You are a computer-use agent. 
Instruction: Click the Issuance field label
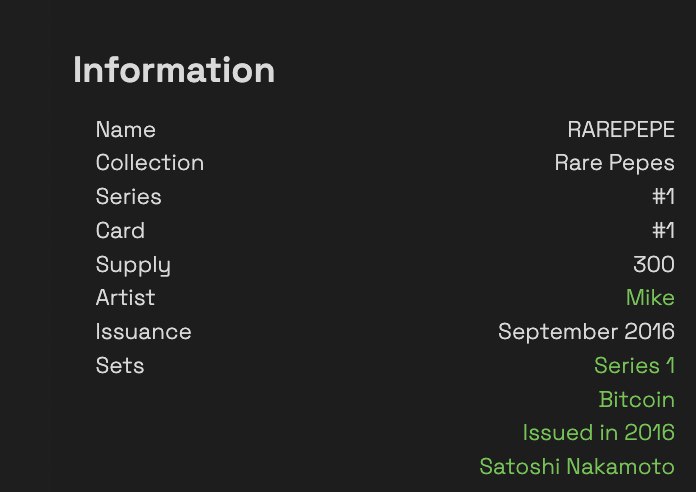[143, 332]
